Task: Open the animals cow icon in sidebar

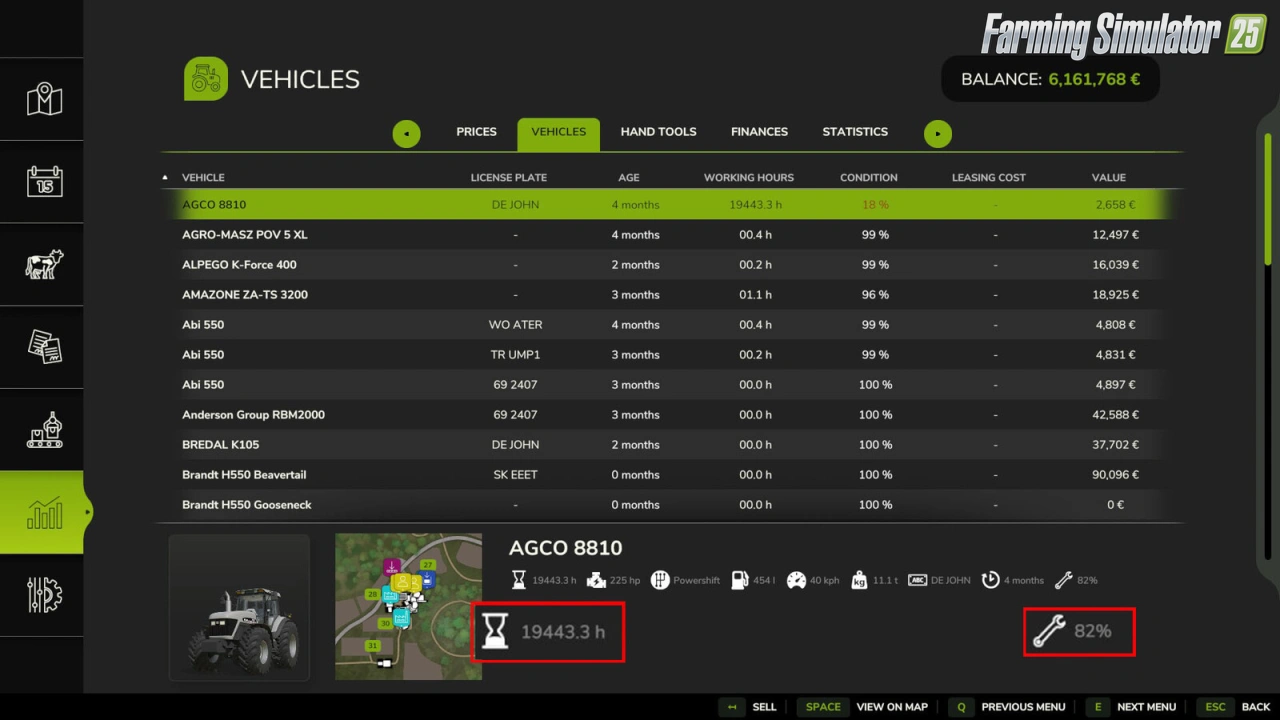Action: pos(44,265)
